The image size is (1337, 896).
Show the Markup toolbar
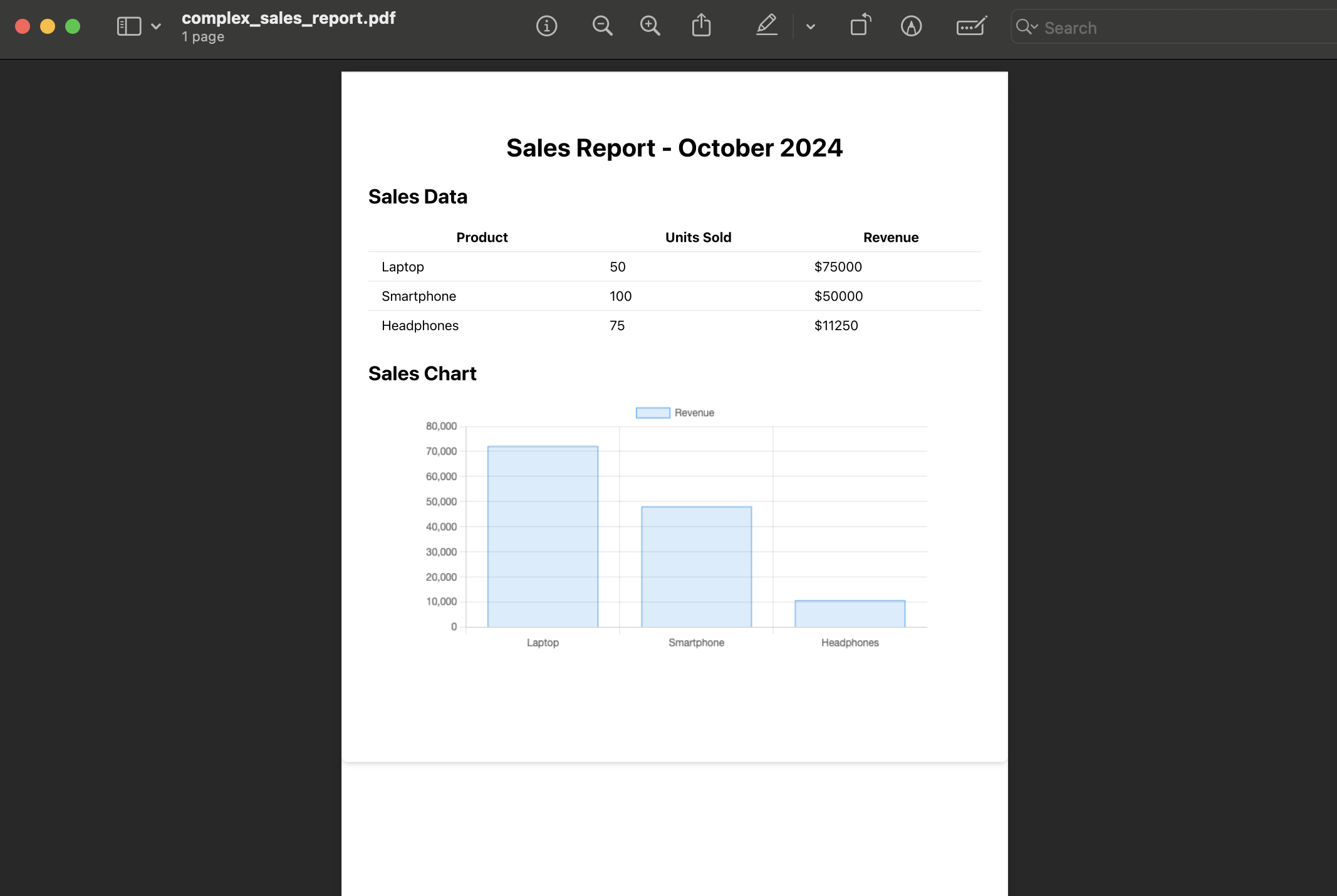click(x=911, y=26)
